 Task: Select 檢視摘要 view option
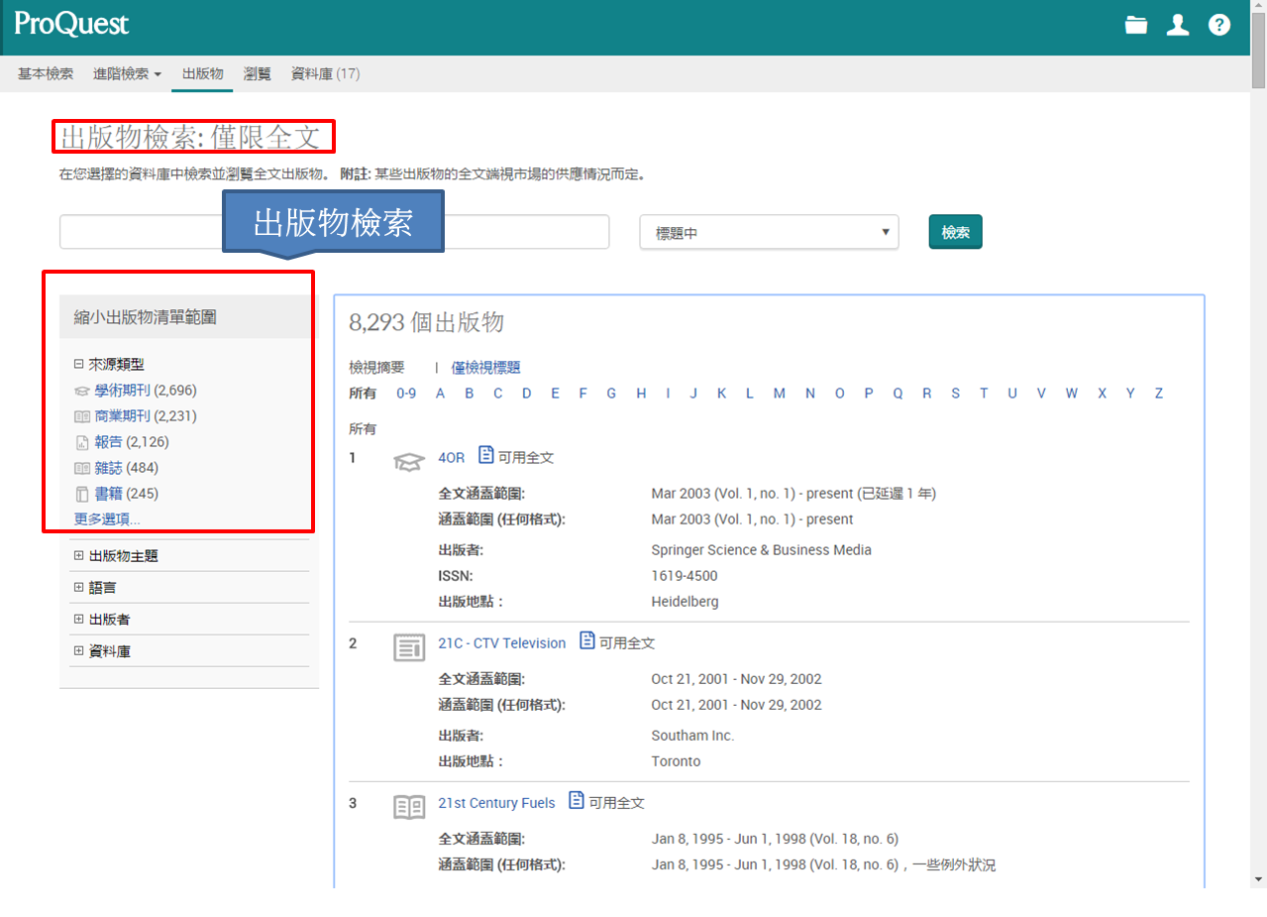coord(377,368)
